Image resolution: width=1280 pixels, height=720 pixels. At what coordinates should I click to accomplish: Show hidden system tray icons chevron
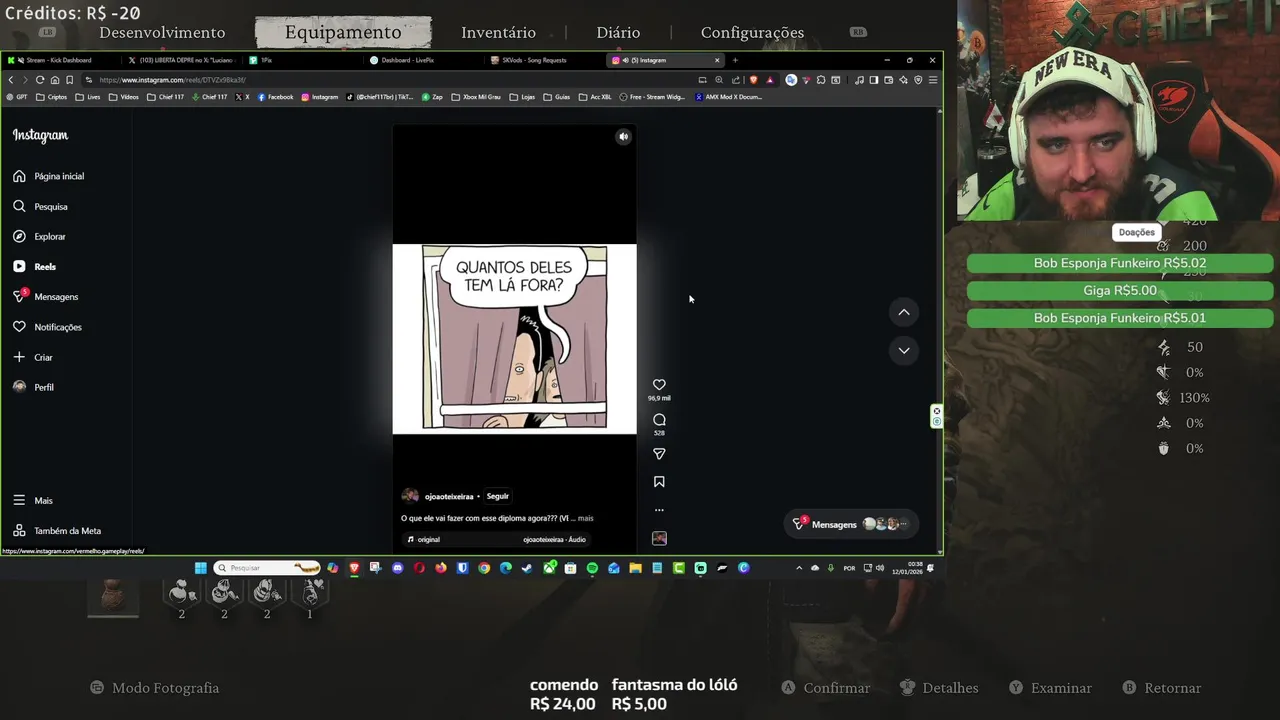798,568
